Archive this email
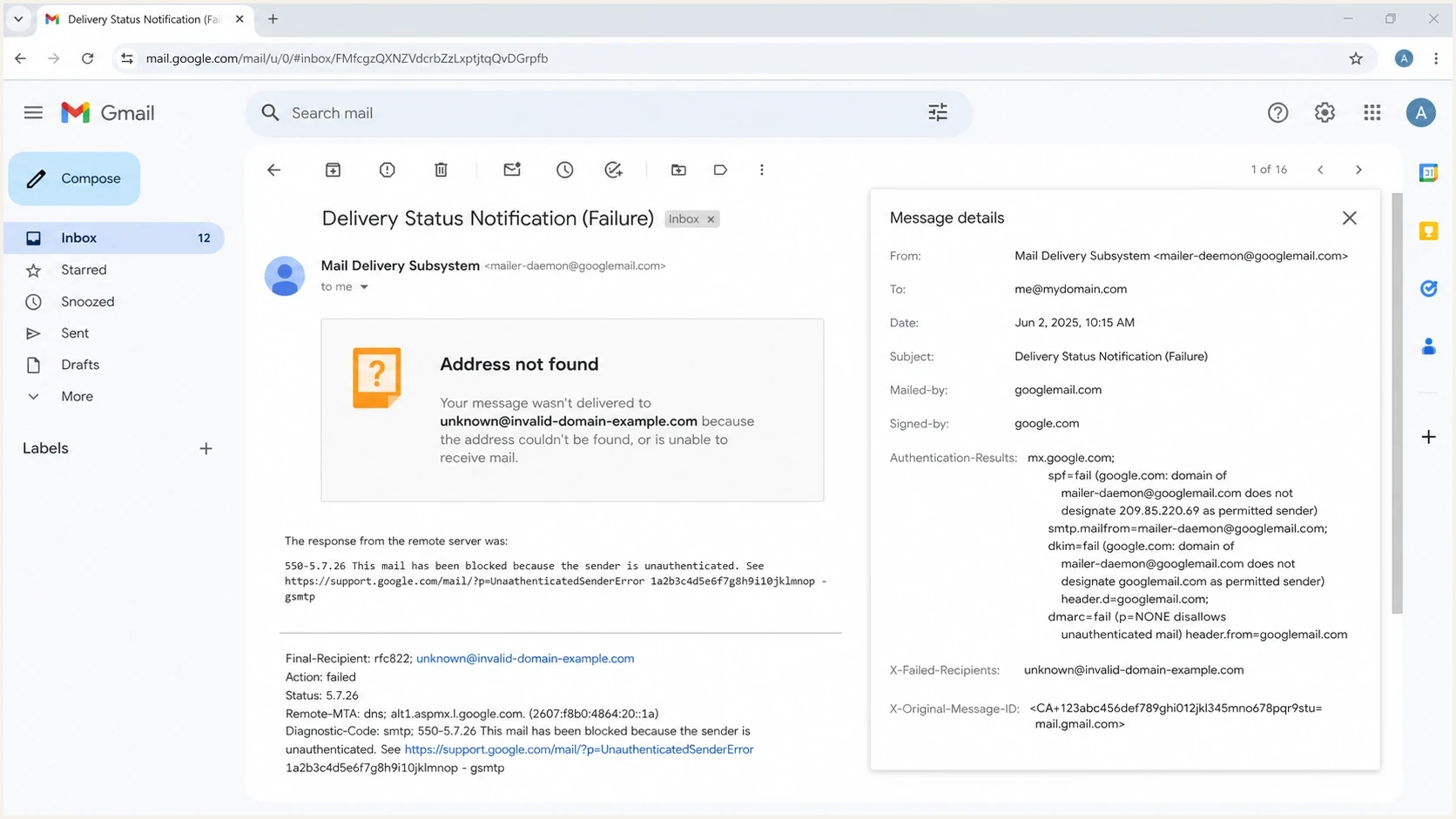 click(333, 170)
